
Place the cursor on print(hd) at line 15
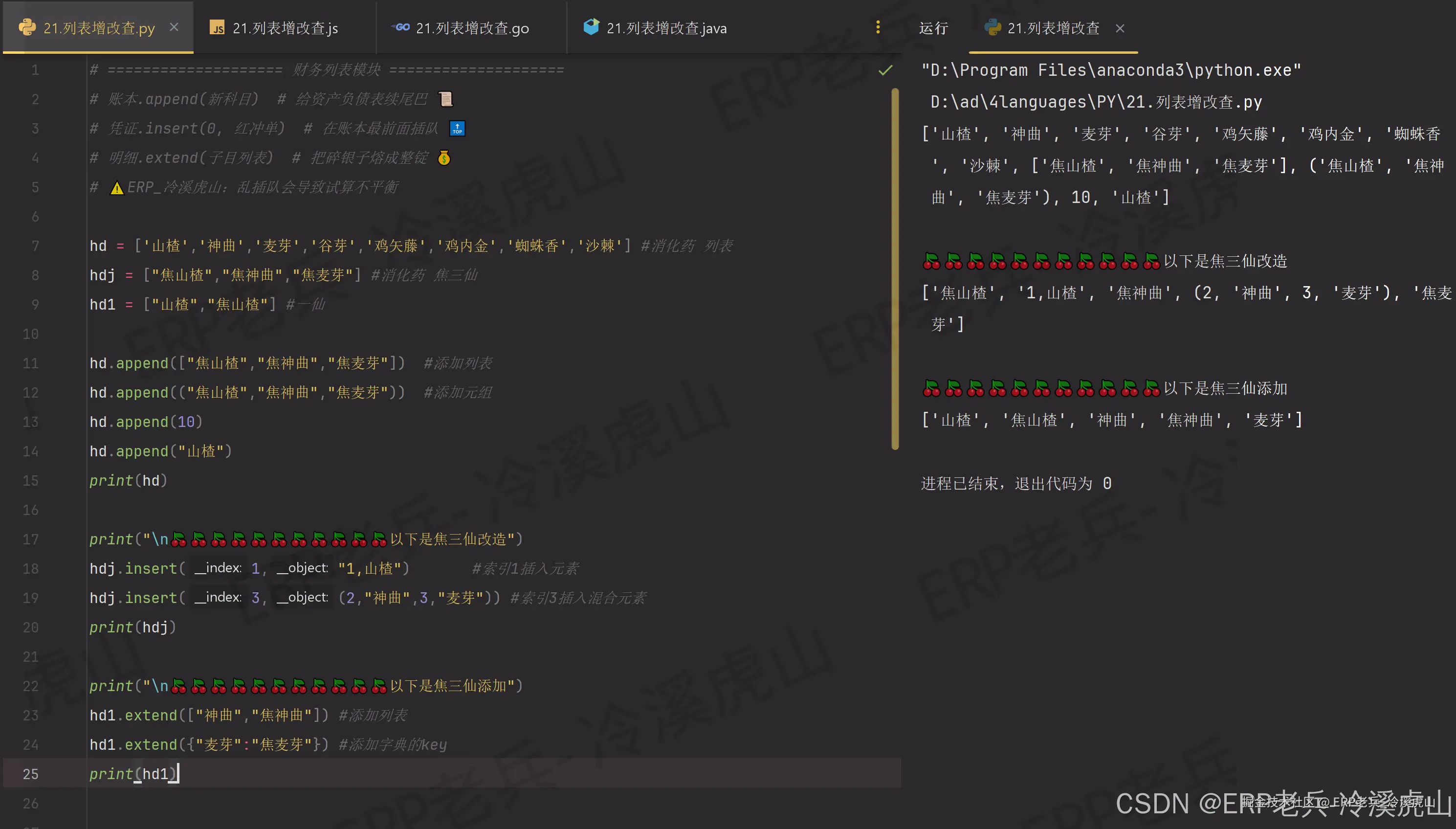click(x=128, y=481)
